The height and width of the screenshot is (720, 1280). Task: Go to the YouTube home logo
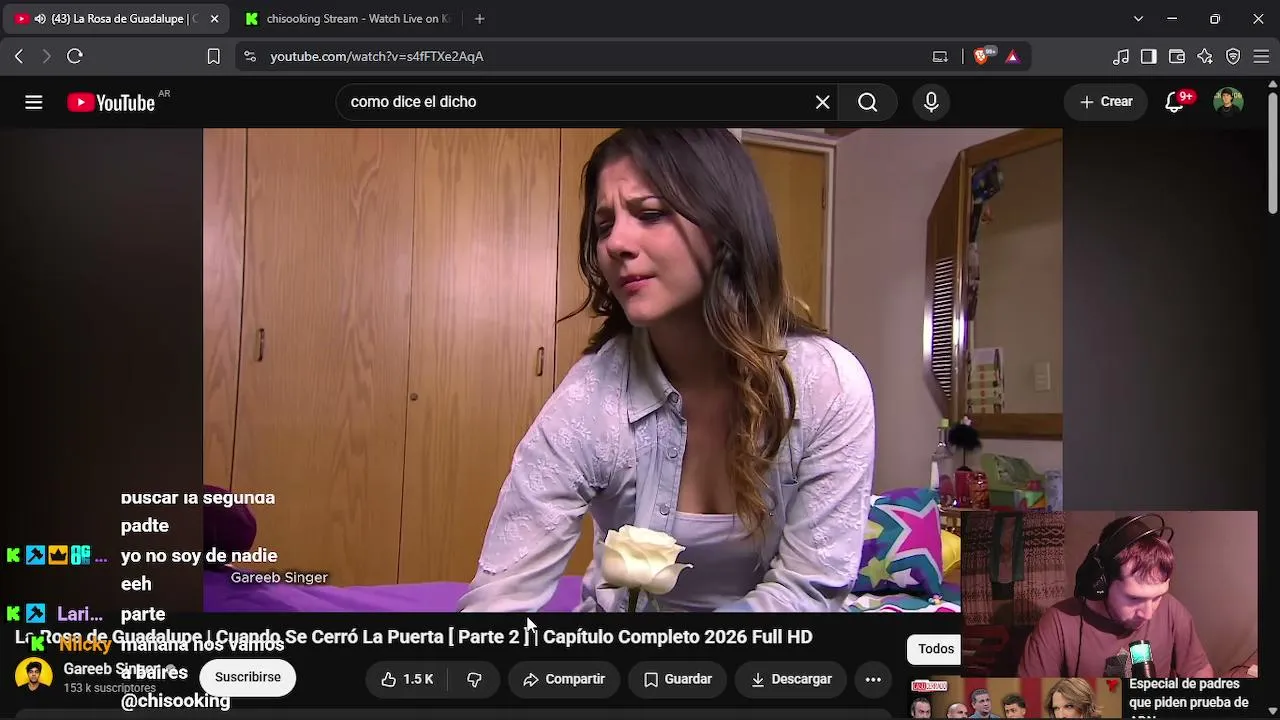click(x=111, y=102)
